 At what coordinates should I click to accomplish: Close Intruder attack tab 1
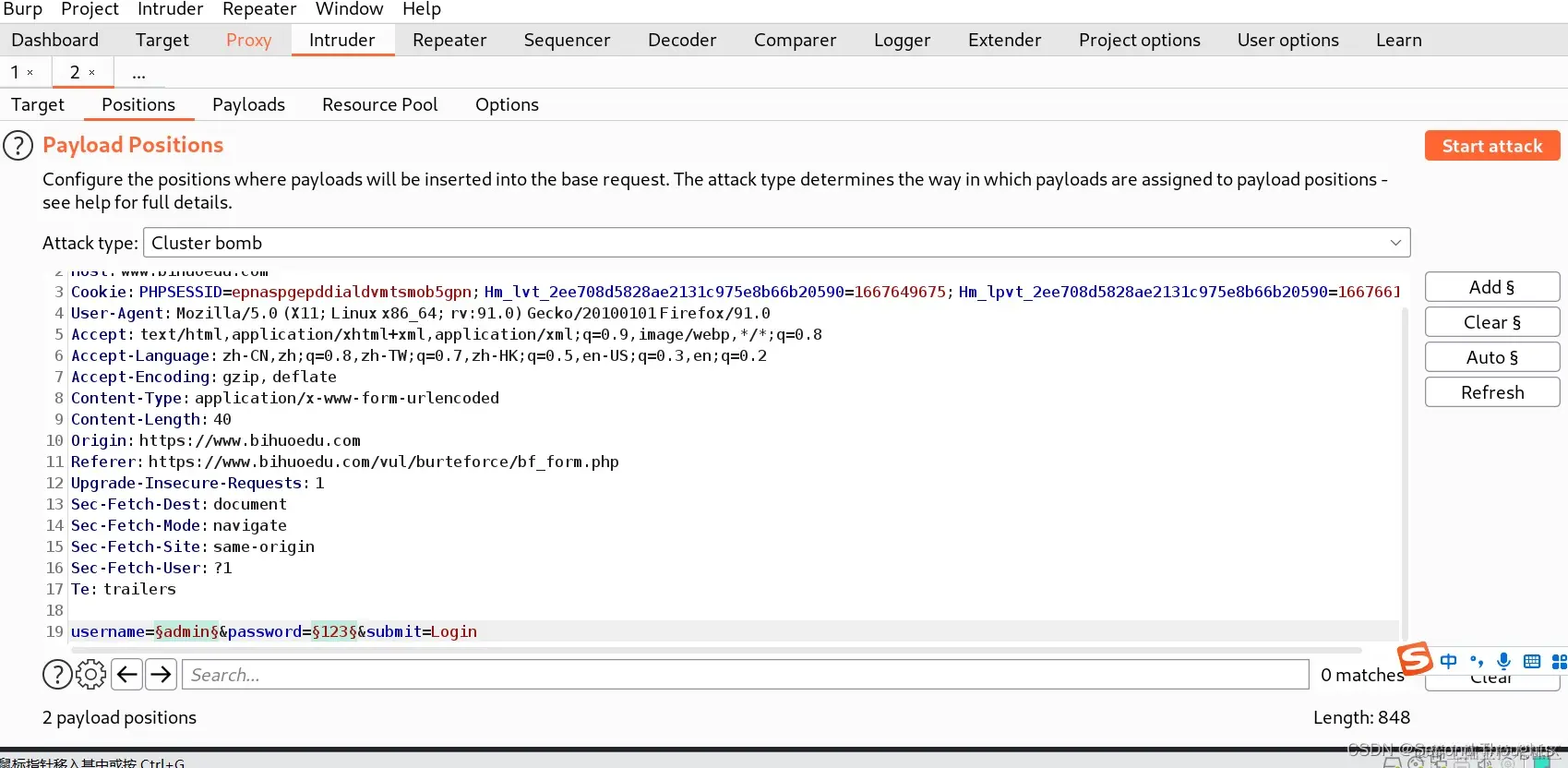pyautogui.click(x=30, y=73)
